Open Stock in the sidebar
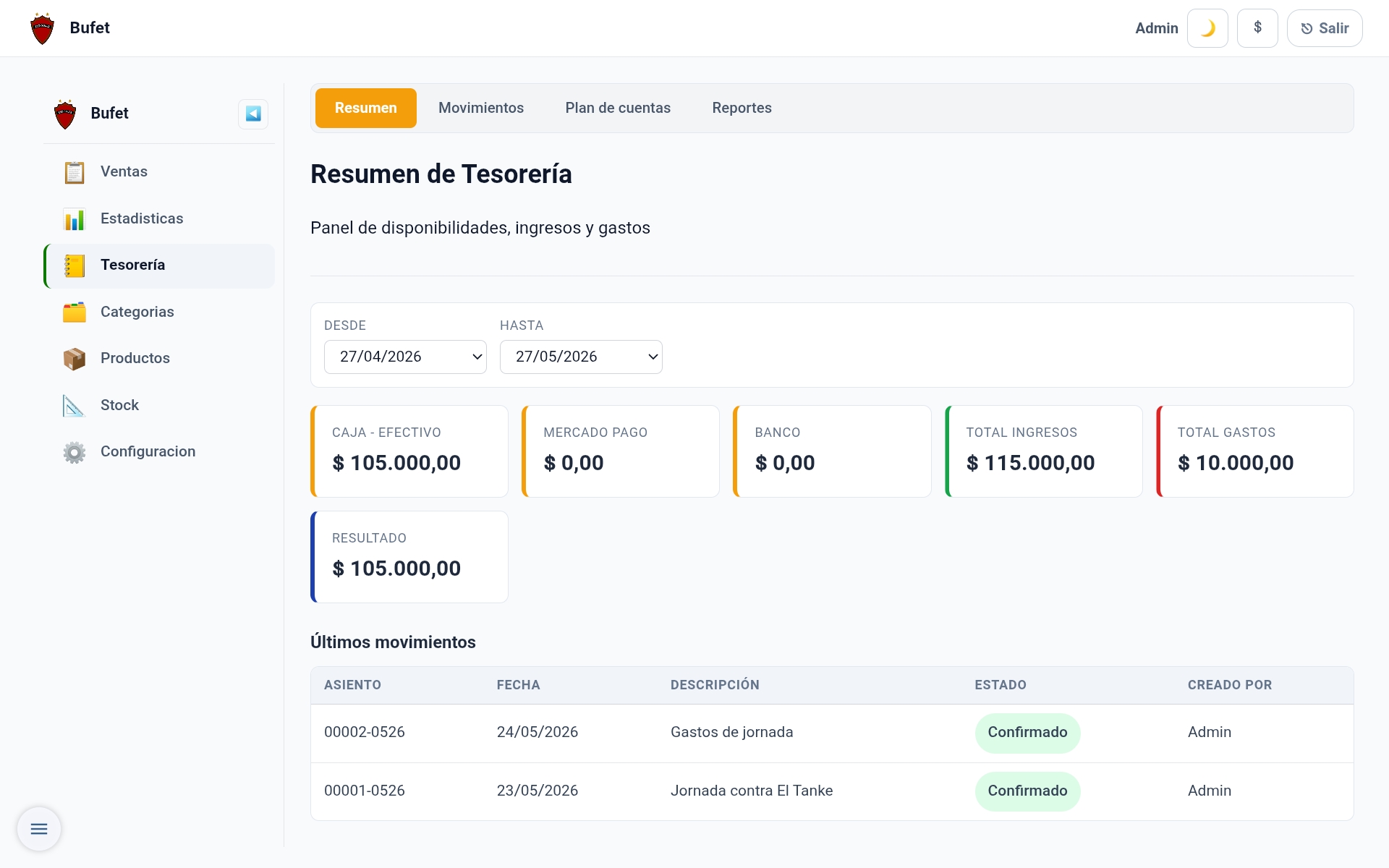 click(159, 406)
